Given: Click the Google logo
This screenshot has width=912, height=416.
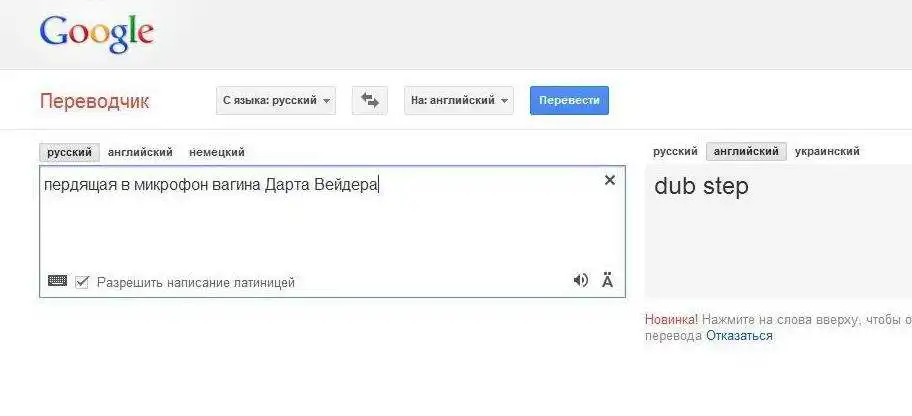Looking at the screenshot, I should click(96, 32).
